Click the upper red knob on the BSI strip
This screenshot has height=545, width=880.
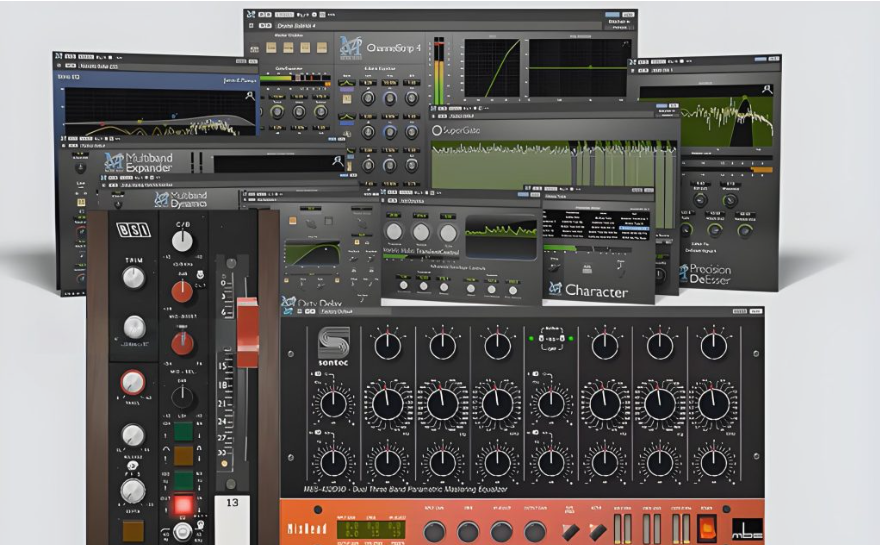tap(182, 292)
